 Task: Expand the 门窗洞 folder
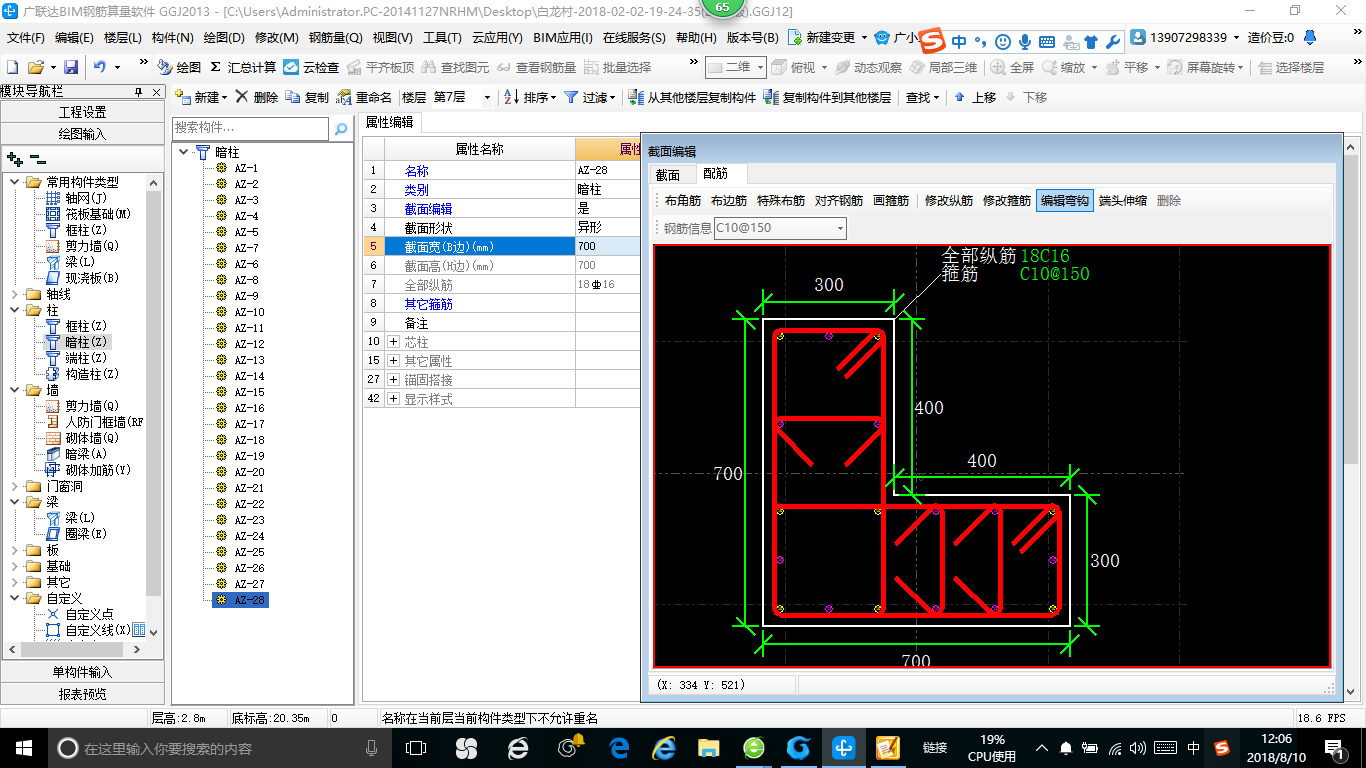coord(14,487)
